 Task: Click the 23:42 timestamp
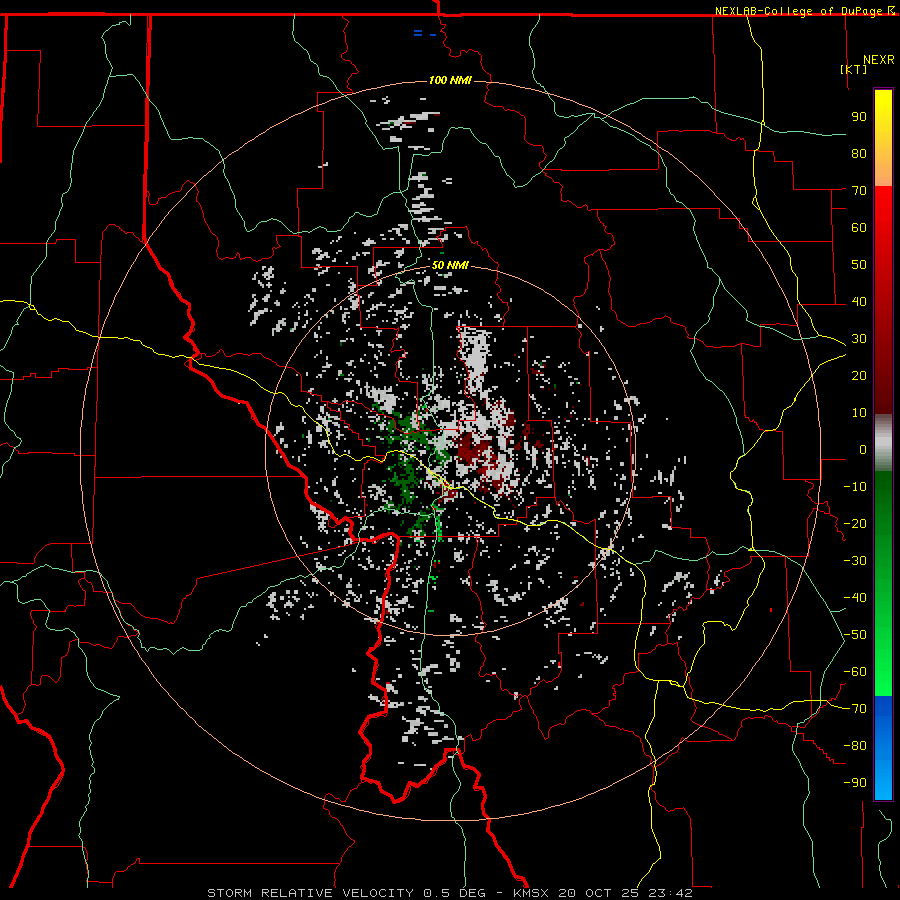click(670, 893)
